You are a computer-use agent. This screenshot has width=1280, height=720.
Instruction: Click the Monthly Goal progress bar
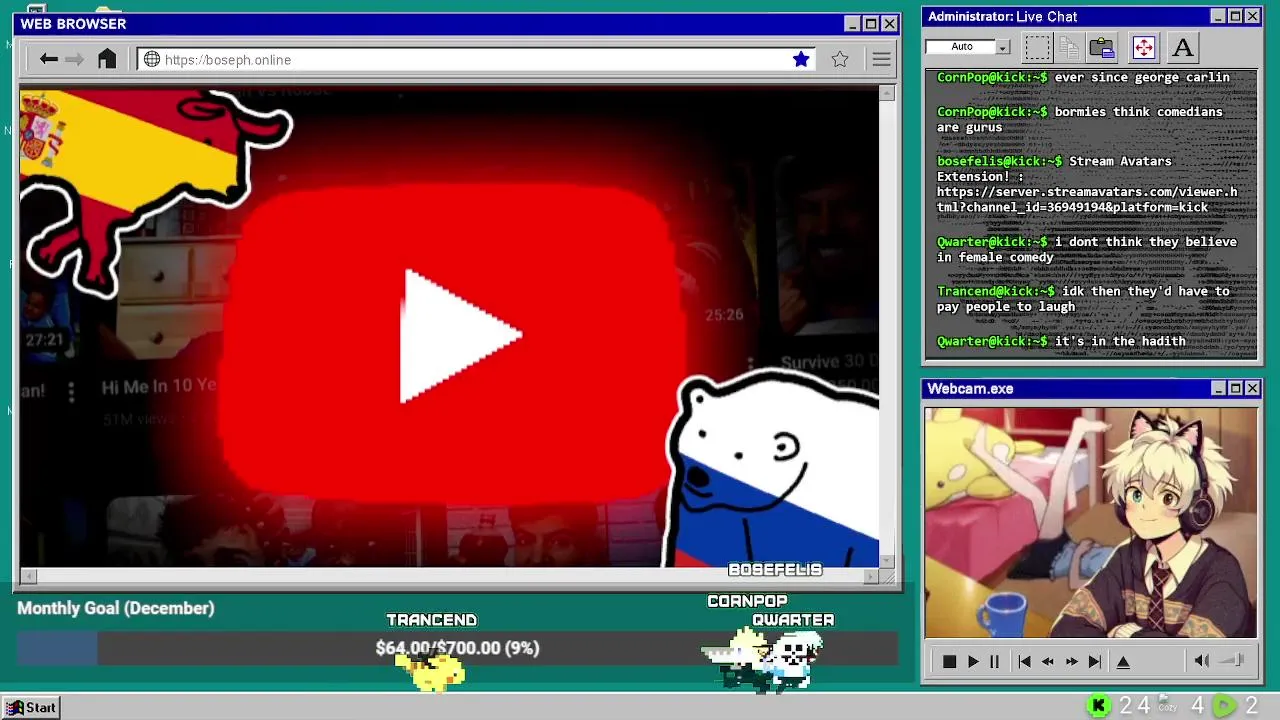coord(457,648)
